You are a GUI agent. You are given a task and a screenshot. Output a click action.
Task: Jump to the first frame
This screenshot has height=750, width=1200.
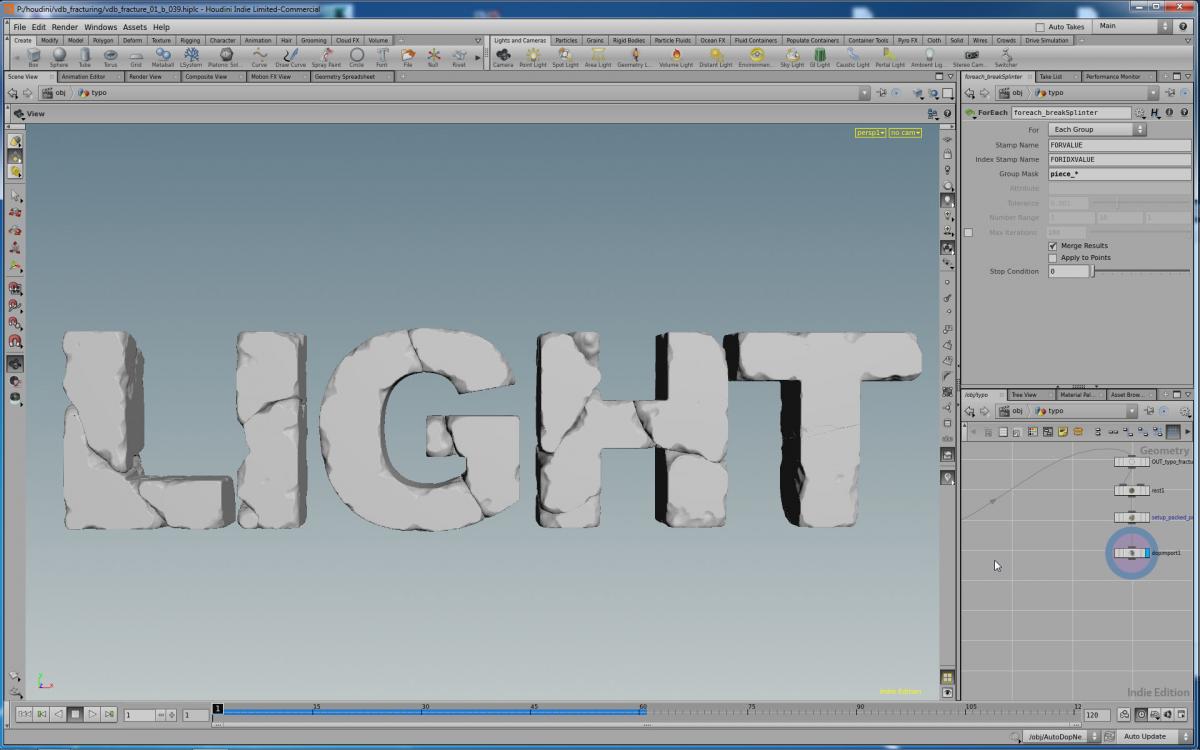(x=24, y=715)
